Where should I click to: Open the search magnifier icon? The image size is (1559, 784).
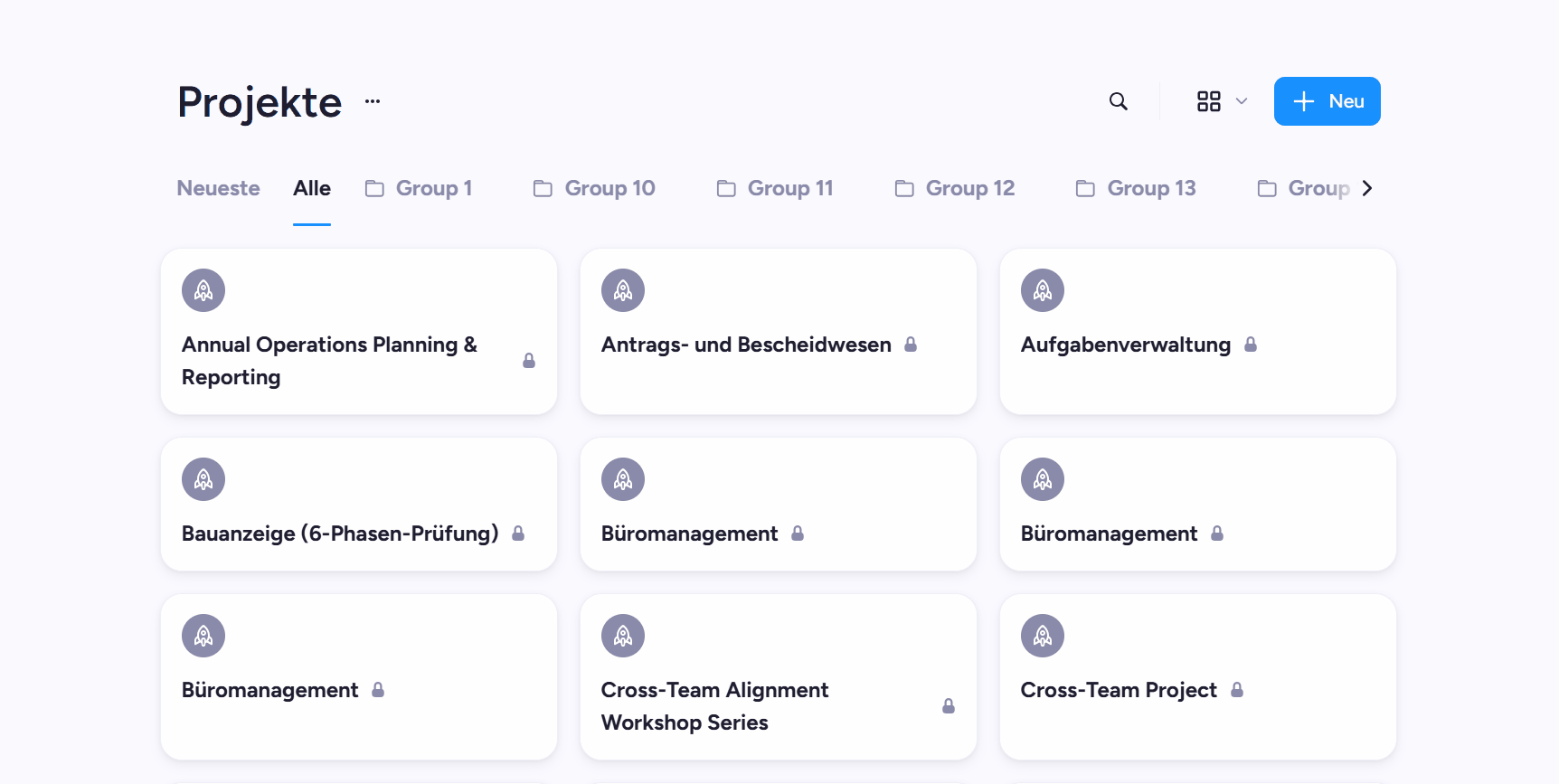[1119, 101]
